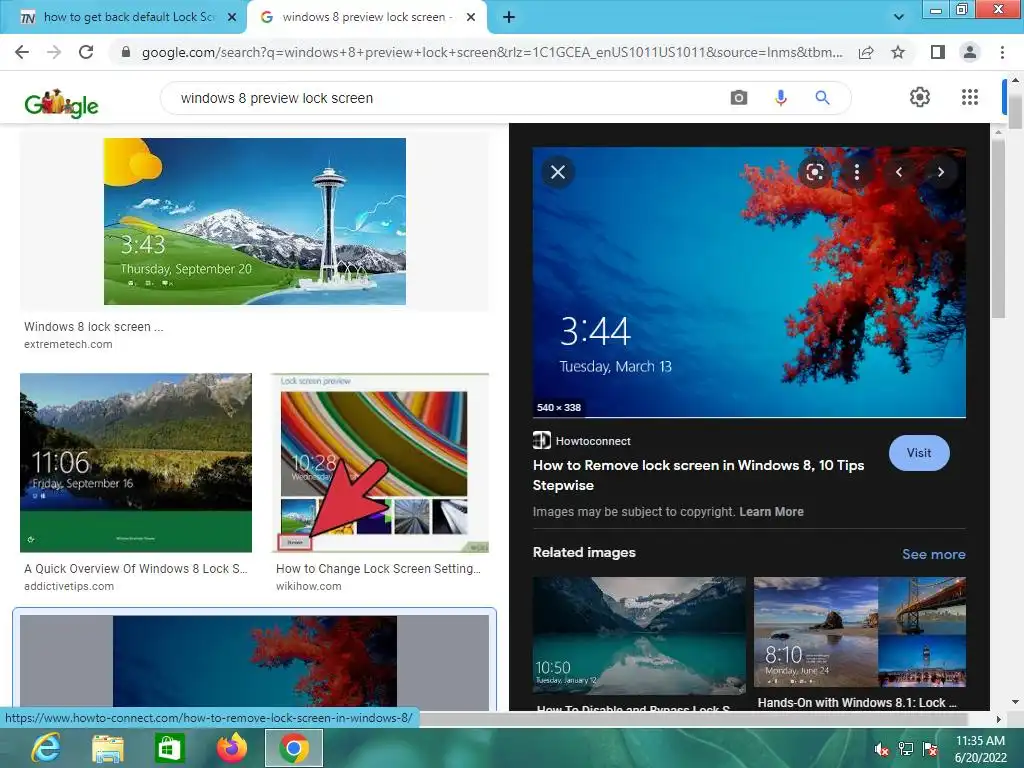The width and height of the screenshot is (1024, 768).
Task: Click the blue magnifier search button
Action: (x=822, y=98)
